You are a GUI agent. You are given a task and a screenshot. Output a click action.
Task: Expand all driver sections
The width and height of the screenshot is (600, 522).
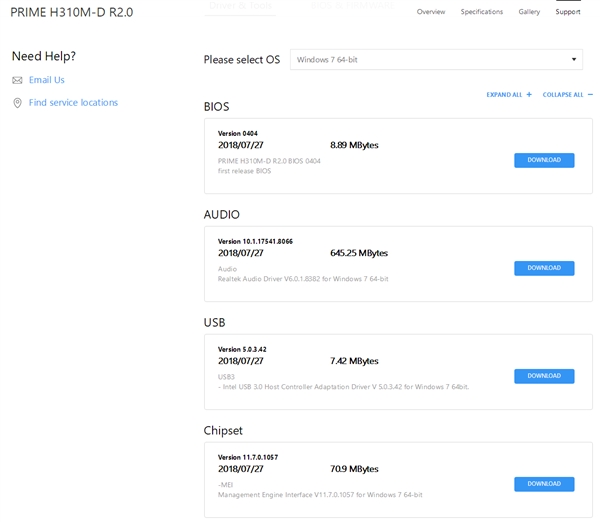pyautogui.click(x=505, y=94)
